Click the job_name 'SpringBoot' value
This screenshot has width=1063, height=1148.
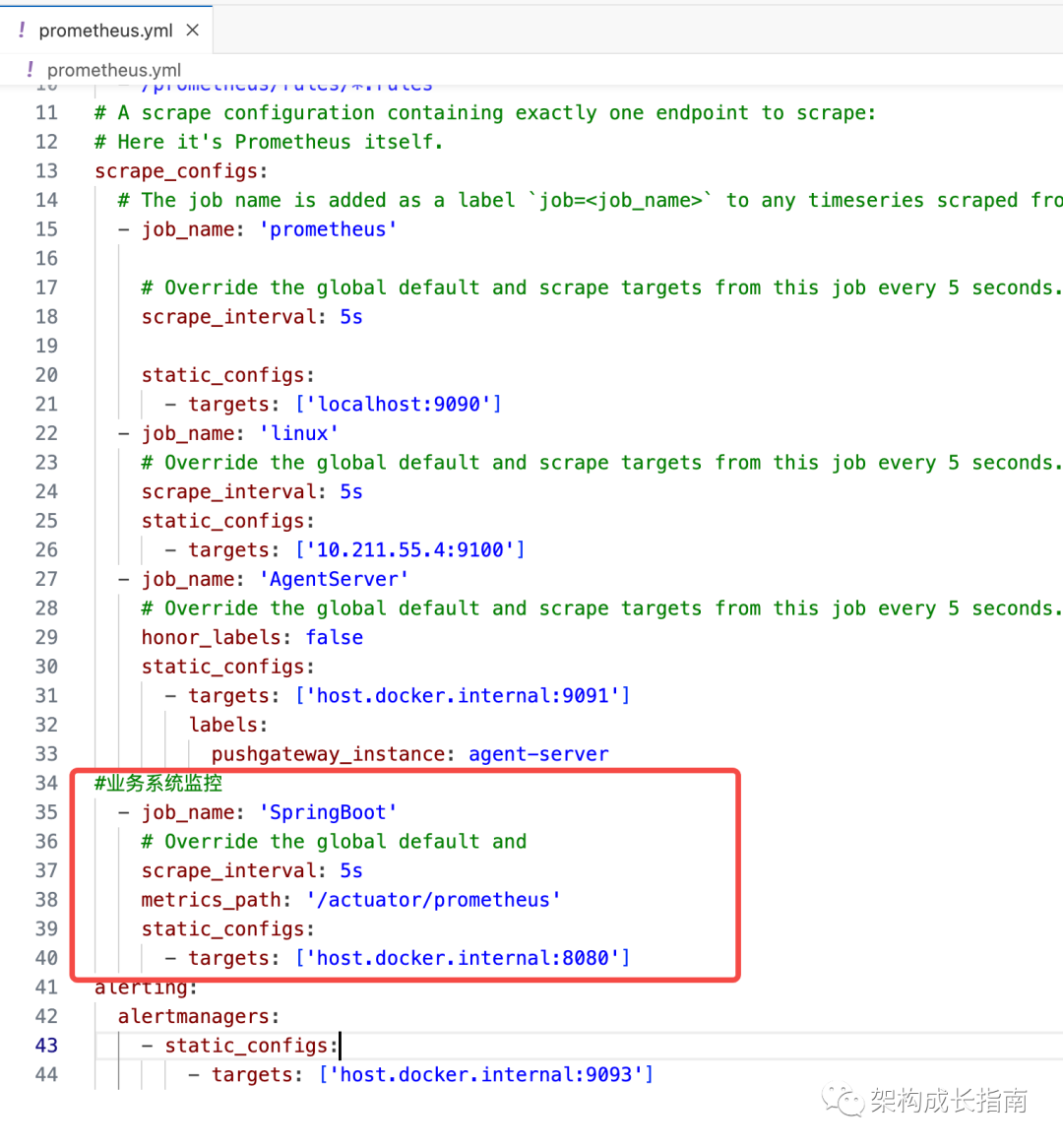[x=328, y=811]
